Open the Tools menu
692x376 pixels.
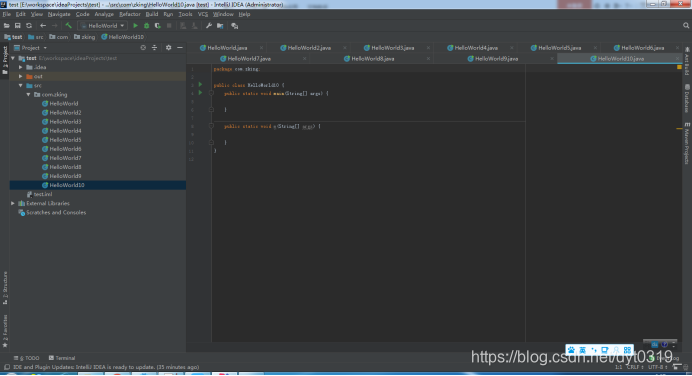coord(185,15)
